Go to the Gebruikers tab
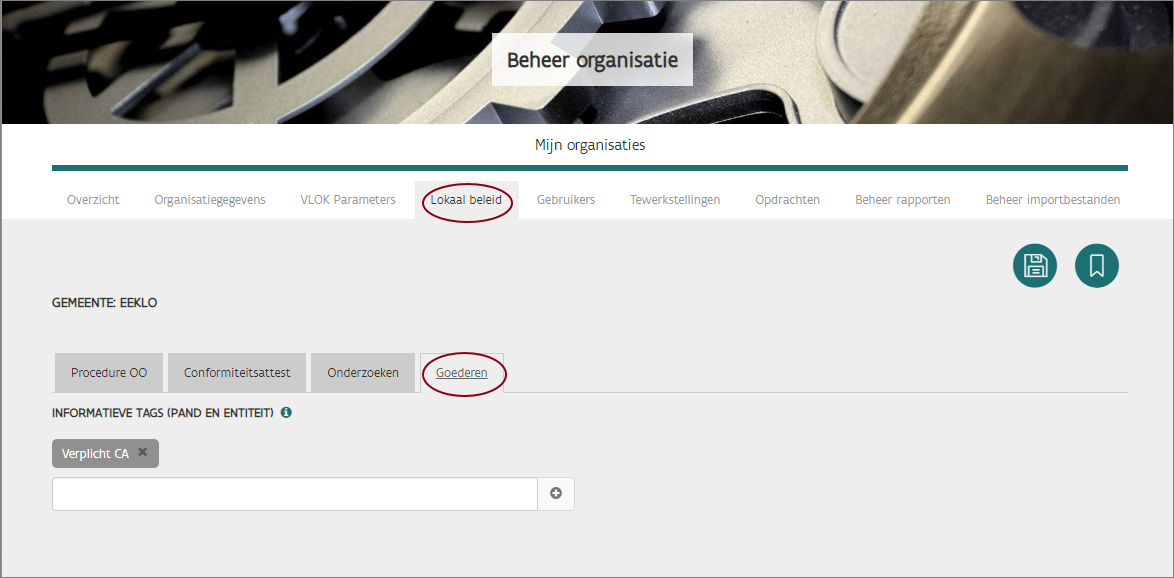1174x578 pixels. click(566, 200)
